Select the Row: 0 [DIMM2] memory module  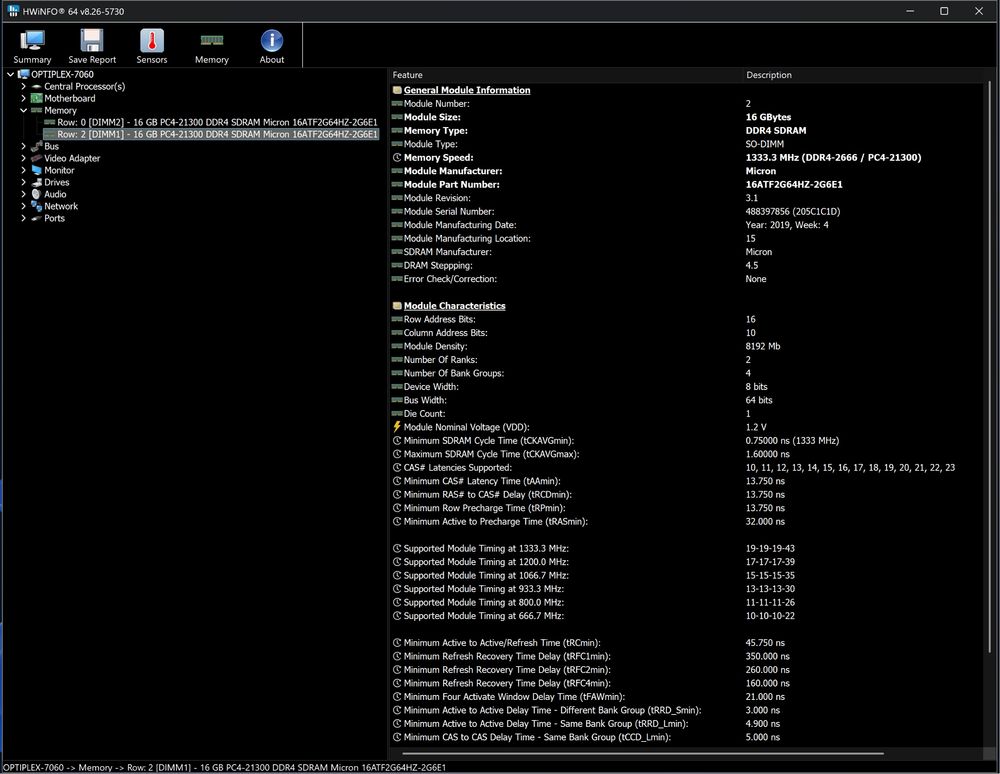click(217, 122)
